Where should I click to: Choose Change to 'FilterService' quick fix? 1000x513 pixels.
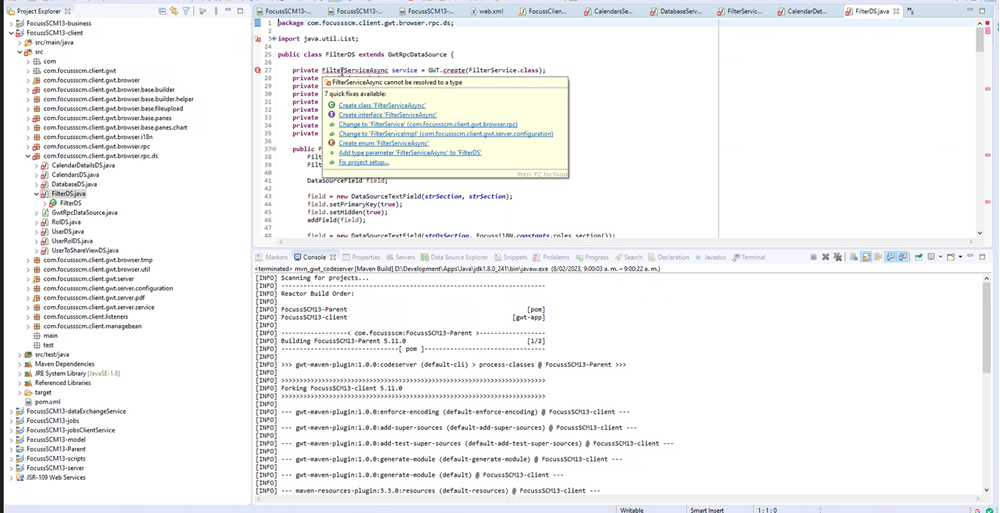[x=428, y=124]
